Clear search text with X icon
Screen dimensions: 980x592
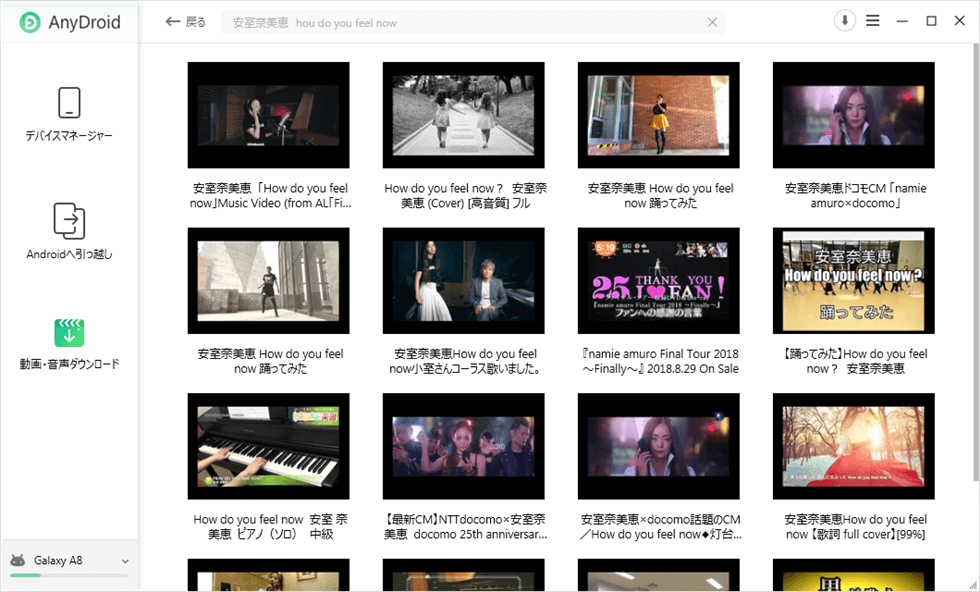[x=712, y=22]
